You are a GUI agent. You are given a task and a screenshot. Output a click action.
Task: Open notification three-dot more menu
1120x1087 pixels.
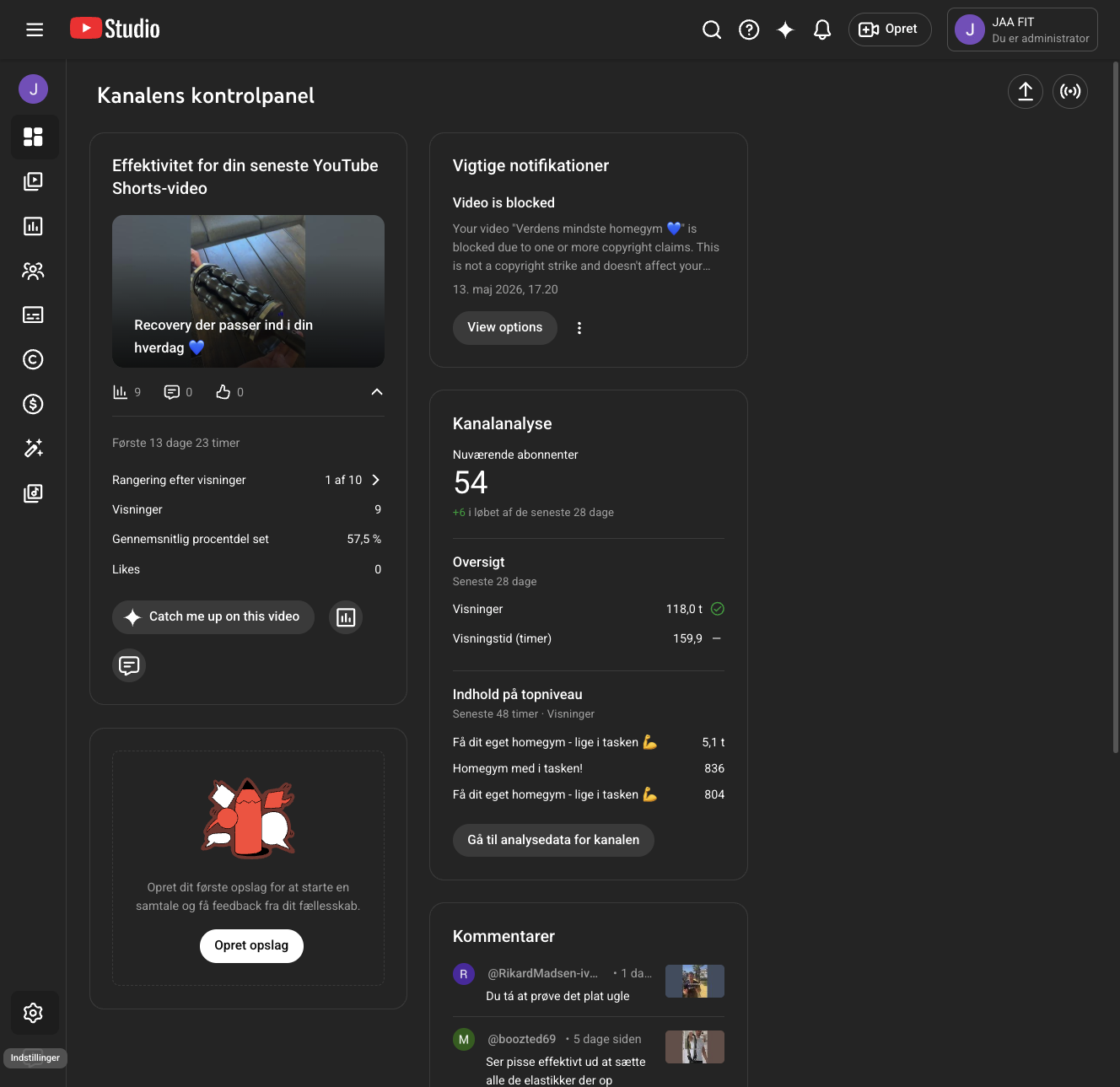579,328
